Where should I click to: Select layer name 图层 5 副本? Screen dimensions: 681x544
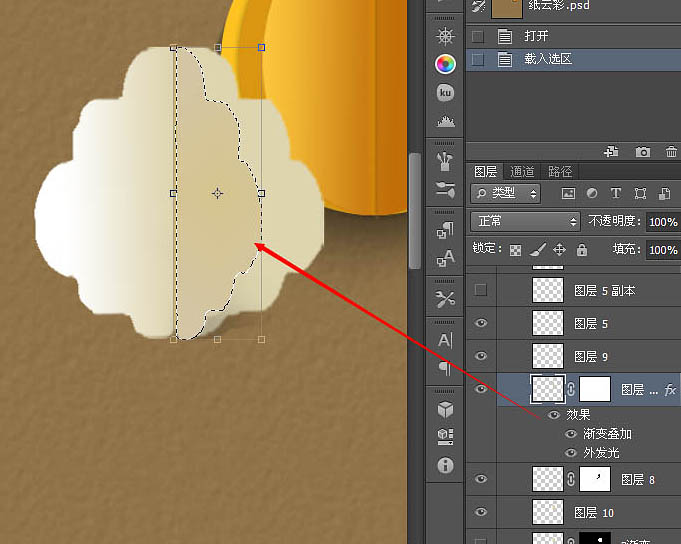tap(605, 290)
